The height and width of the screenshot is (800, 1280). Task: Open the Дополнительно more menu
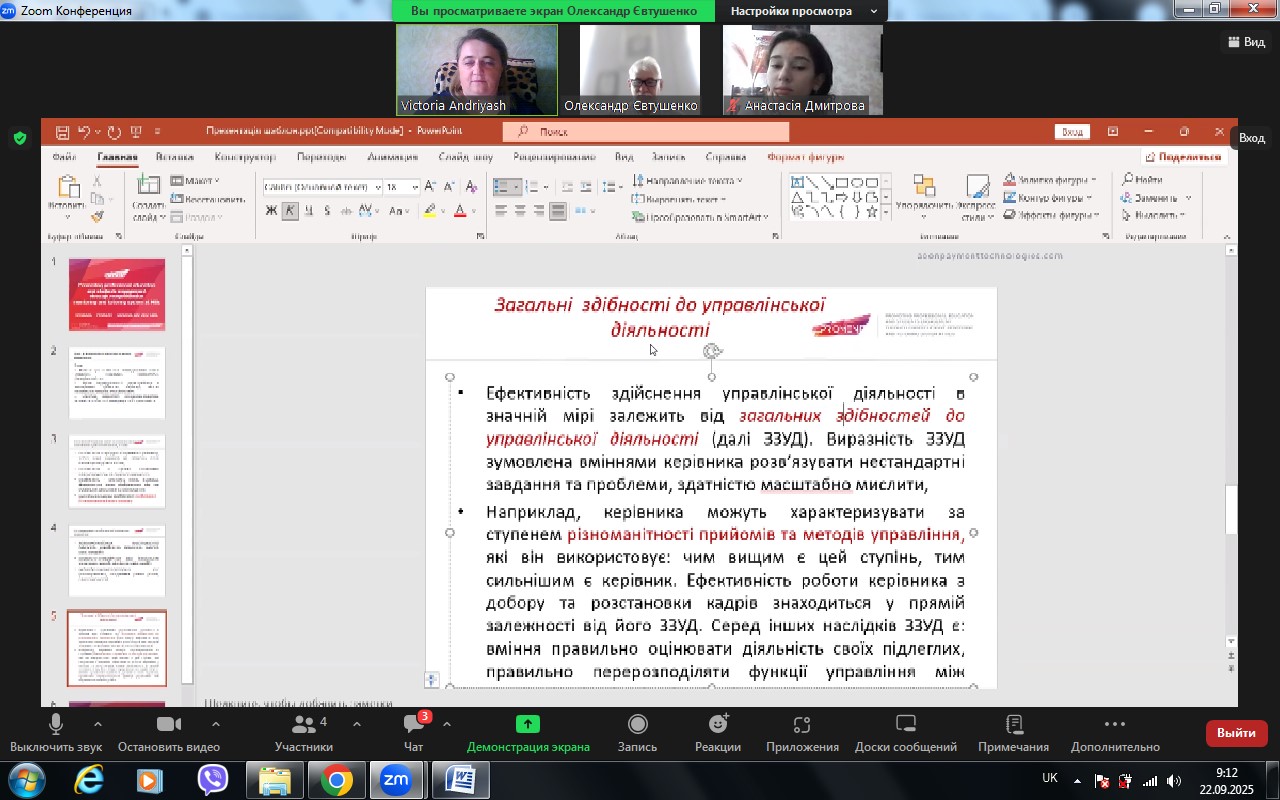[1115, 725]
